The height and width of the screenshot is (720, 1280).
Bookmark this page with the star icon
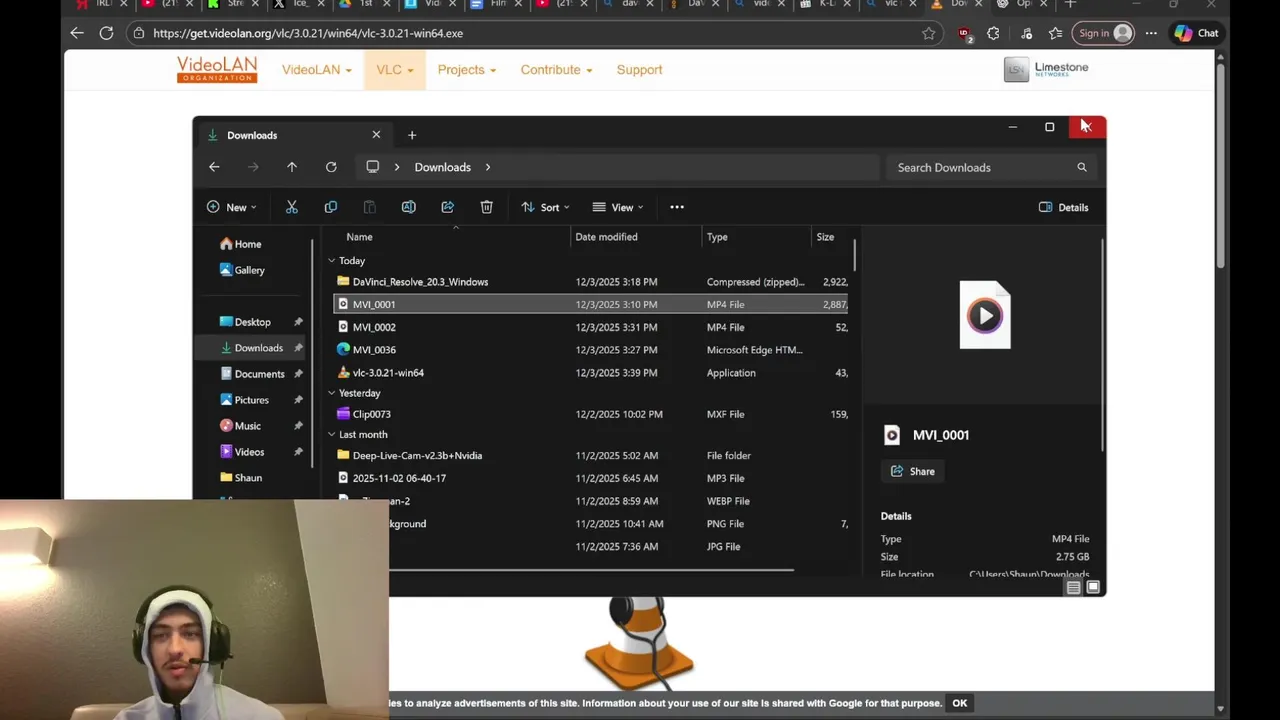928,33
